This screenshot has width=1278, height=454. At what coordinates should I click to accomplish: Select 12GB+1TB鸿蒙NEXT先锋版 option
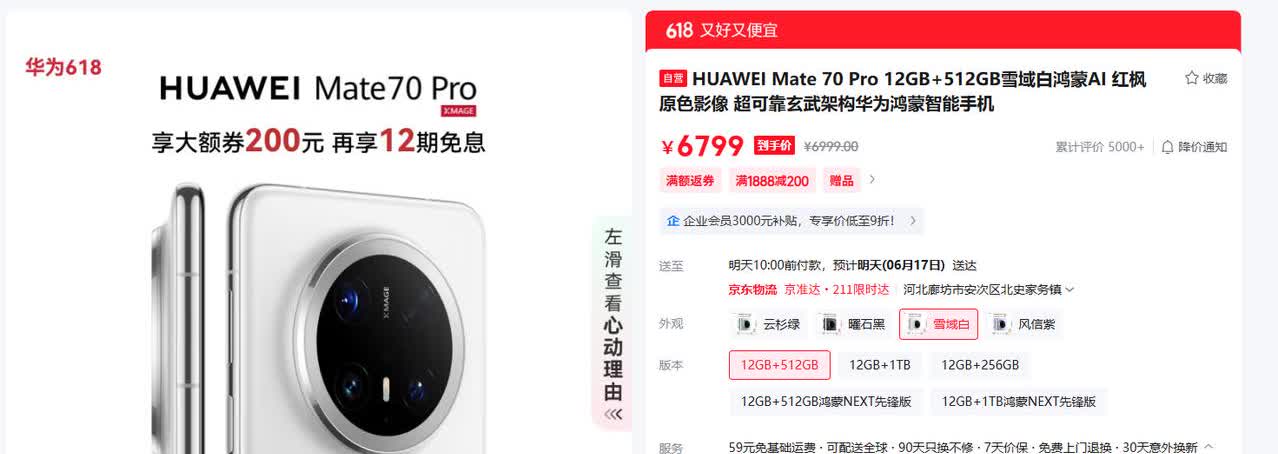coord(1019,402)
